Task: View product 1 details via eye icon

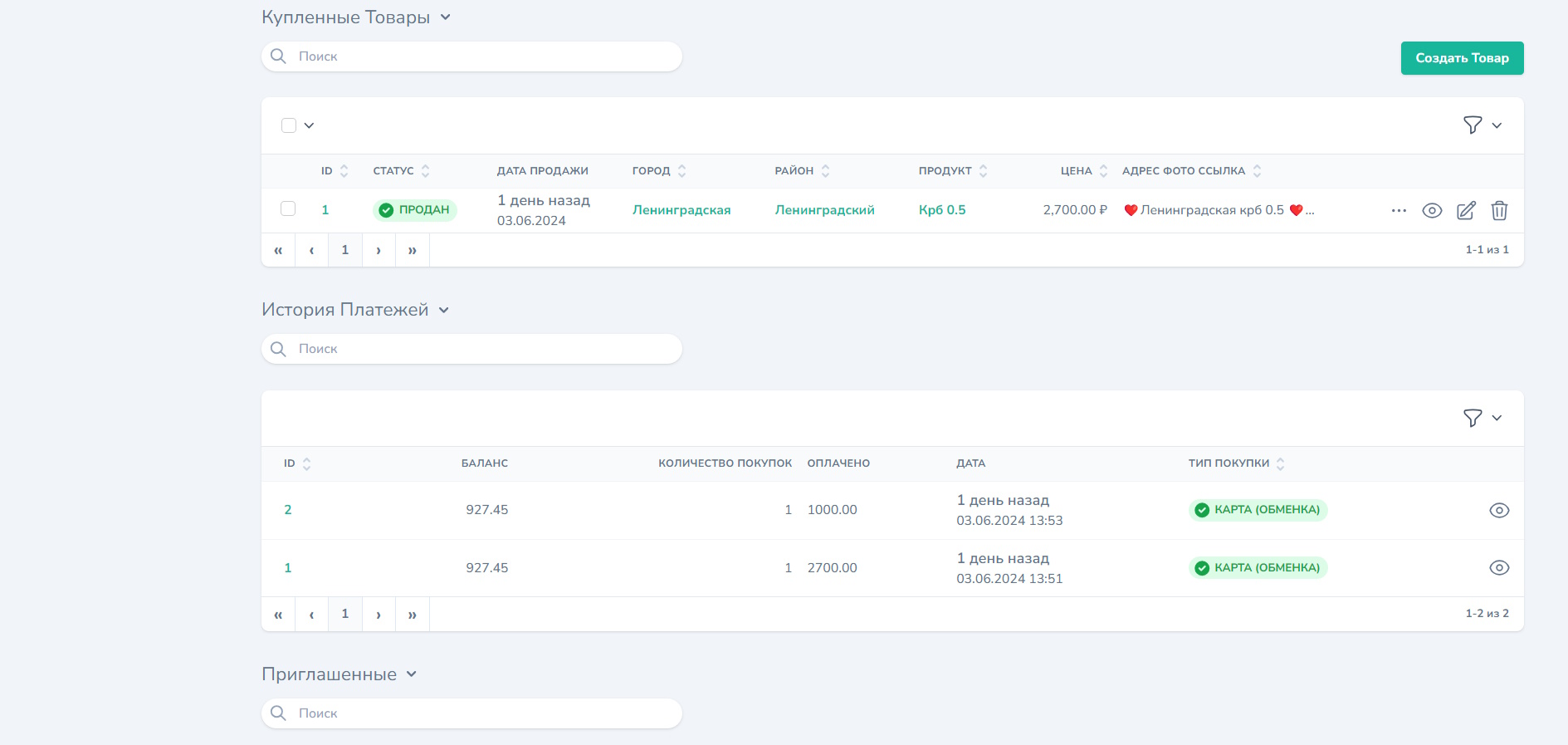Action: (x=1432, y=211)
